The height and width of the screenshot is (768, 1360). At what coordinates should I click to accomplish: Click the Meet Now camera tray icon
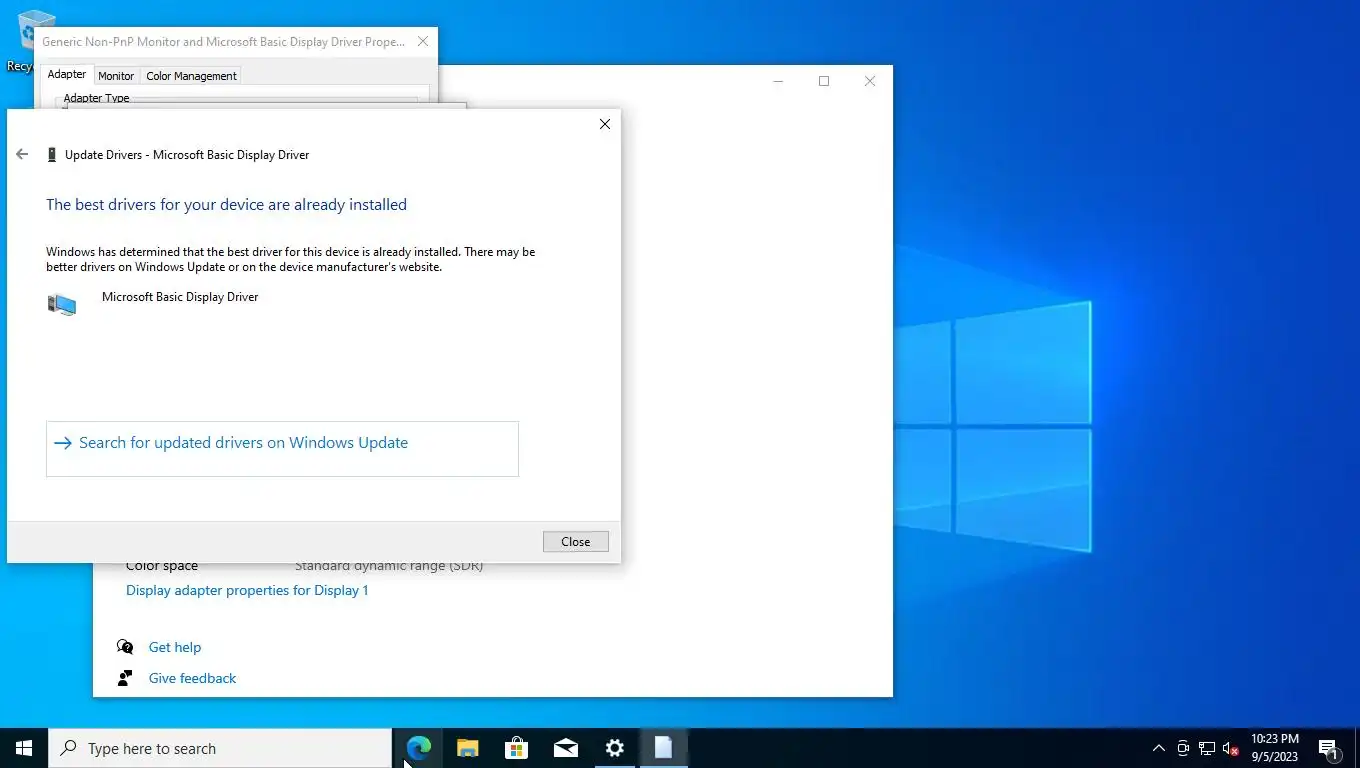coord(1183,748)
